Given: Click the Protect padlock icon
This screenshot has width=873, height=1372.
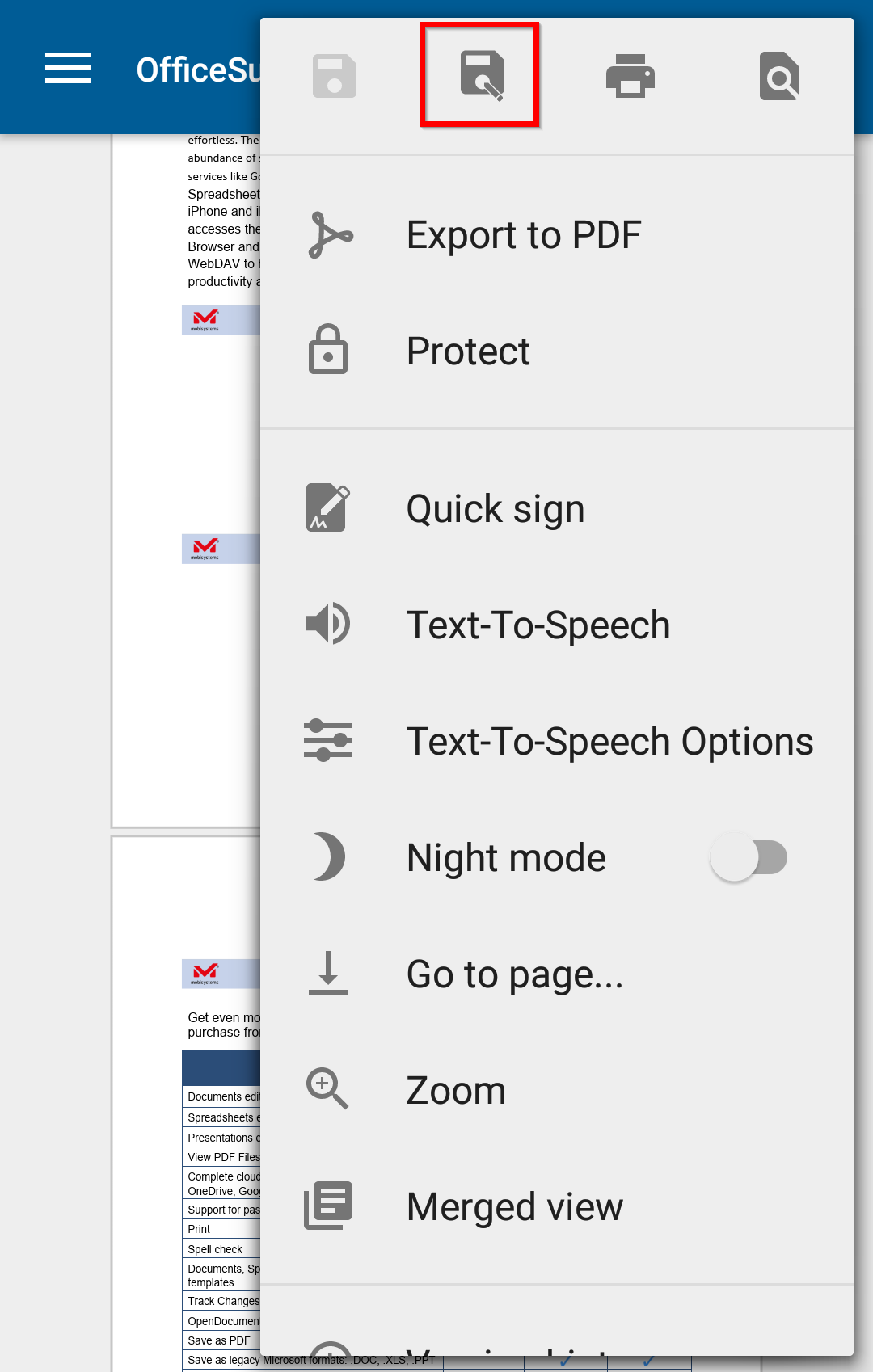Looking at the screenshot, I should click(328, 351).
